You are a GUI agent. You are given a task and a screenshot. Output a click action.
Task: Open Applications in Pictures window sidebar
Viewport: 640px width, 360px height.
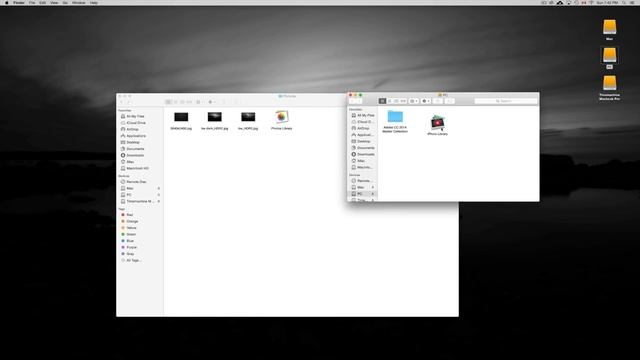133,136
